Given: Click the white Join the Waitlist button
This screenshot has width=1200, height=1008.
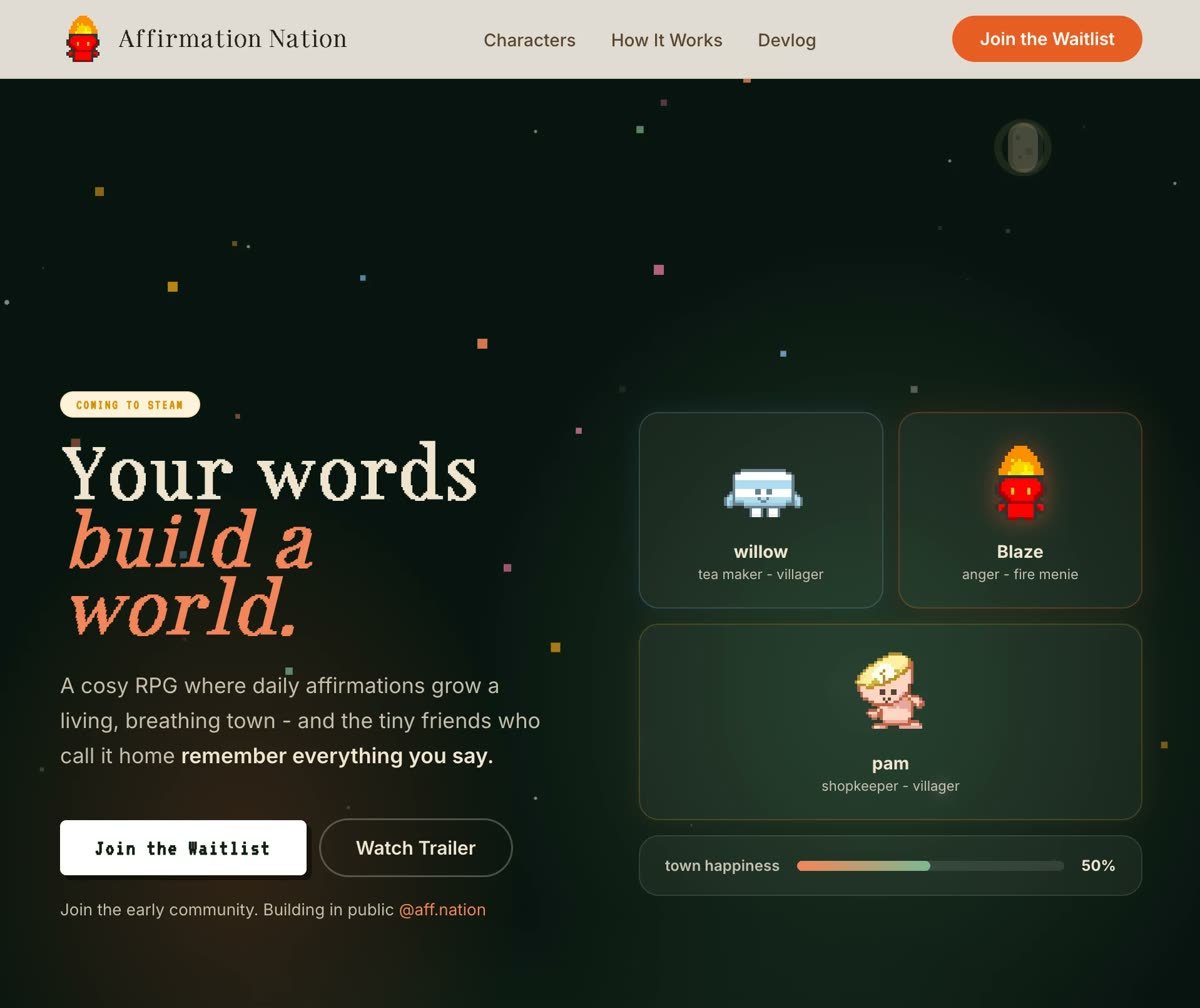Looking at the screenshot, I should coord(183,848).
